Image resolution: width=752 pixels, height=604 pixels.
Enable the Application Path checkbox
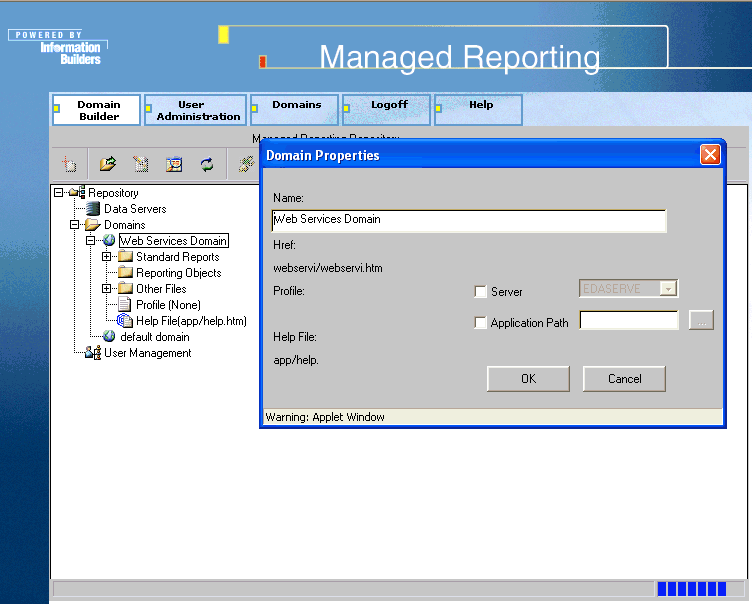coord(480,322)
